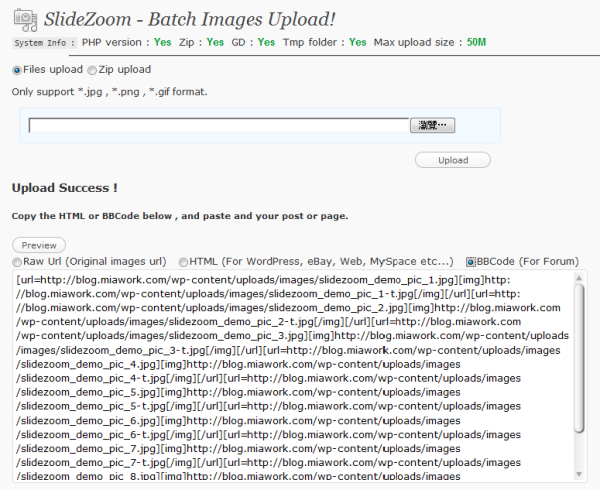
Task: Click the "Upload Success !" heading
Action: [x=65, y=188]
